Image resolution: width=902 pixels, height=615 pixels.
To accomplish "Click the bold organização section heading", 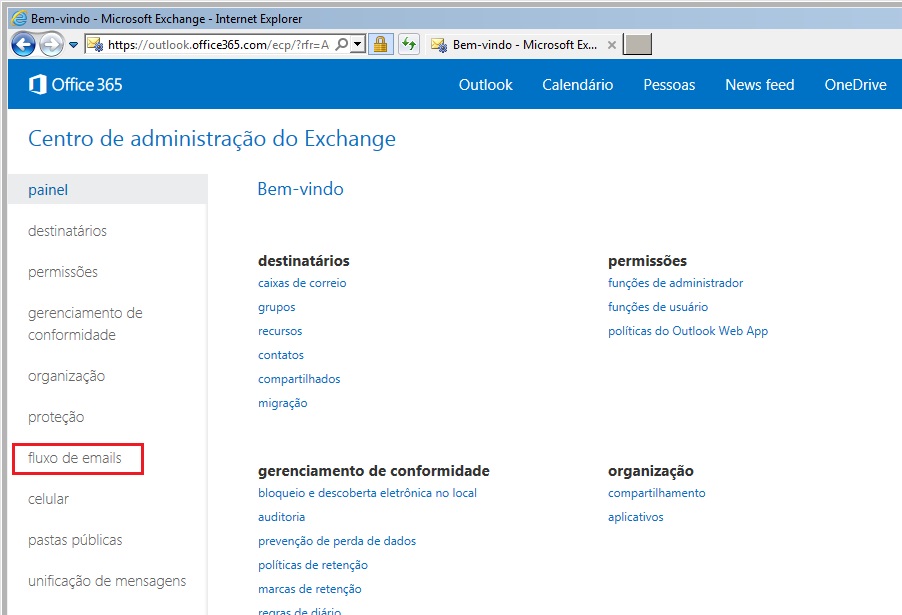I will [x=651, y=471].
